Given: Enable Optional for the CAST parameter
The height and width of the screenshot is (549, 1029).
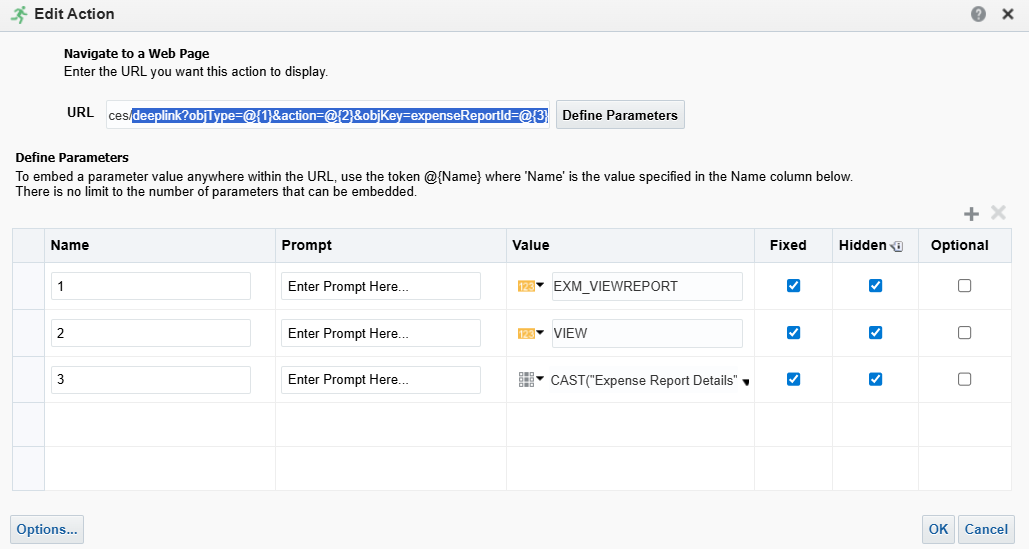Looking at the screenshot, I should coord(964,380).
